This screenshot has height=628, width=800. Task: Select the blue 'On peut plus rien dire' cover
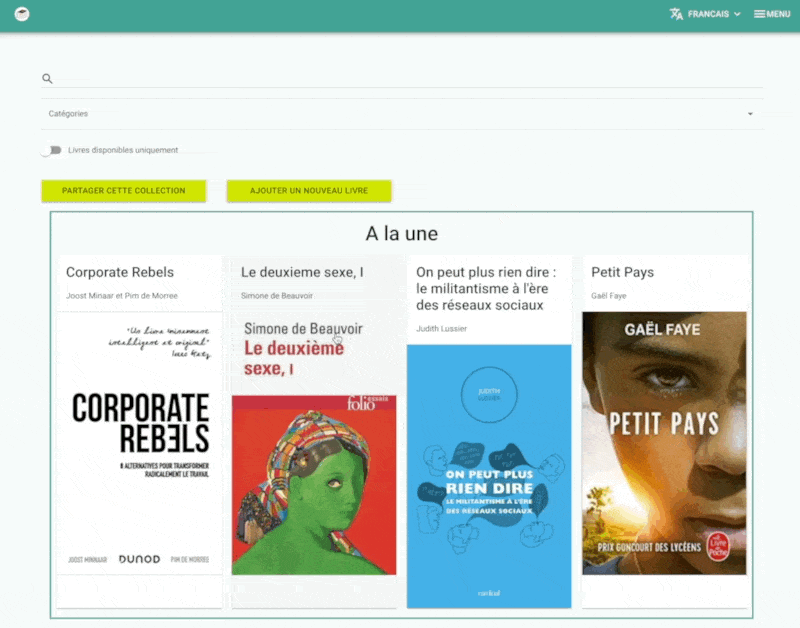click(x=489, y=475)
